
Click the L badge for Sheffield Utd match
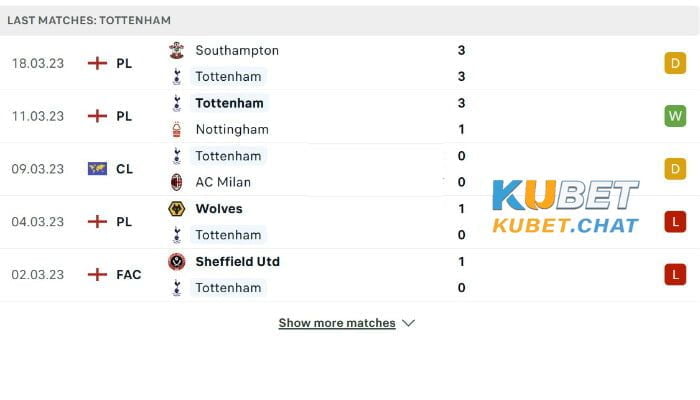[x=675, y=275]
